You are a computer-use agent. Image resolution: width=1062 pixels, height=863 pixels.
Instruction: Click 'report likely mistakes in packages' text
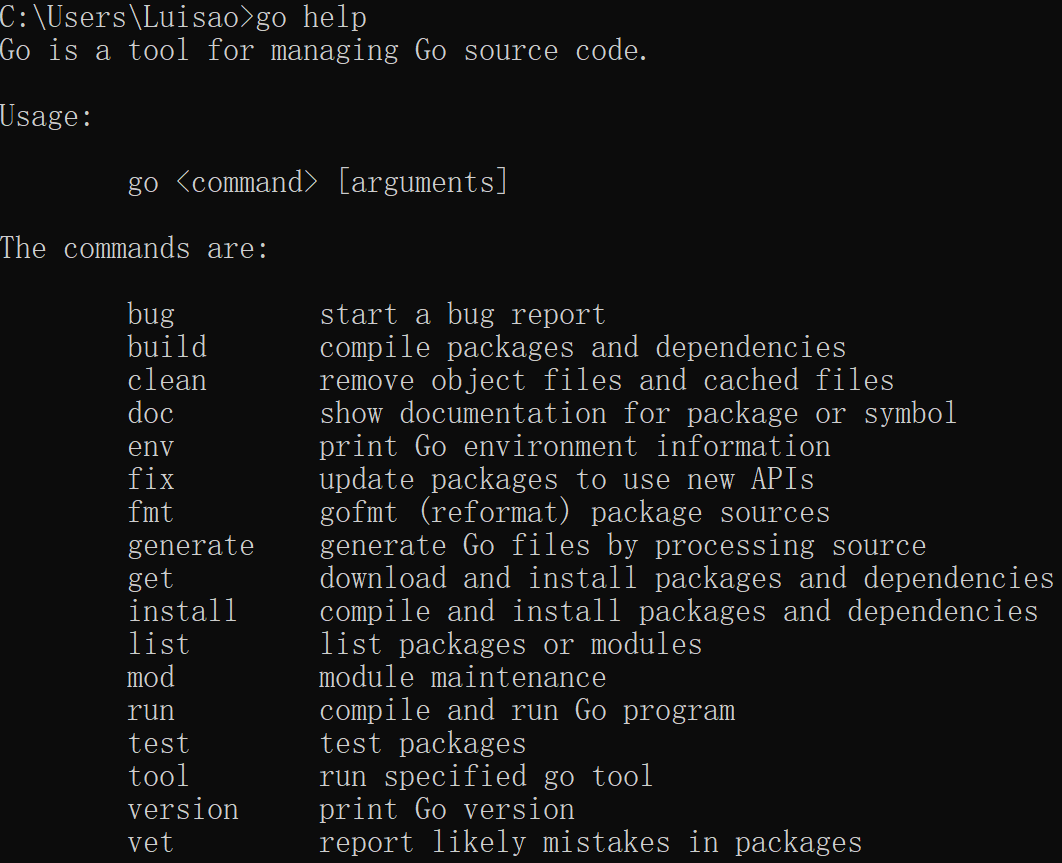click(591, 844)
